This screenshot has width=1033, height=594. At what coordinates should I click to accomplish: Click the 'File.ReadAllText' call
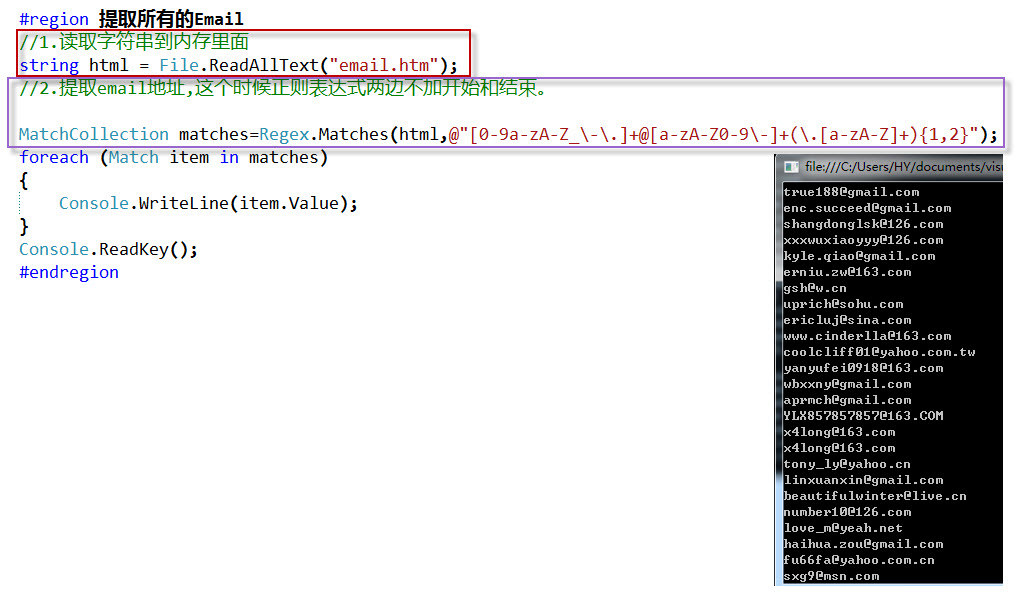(238, 65)
